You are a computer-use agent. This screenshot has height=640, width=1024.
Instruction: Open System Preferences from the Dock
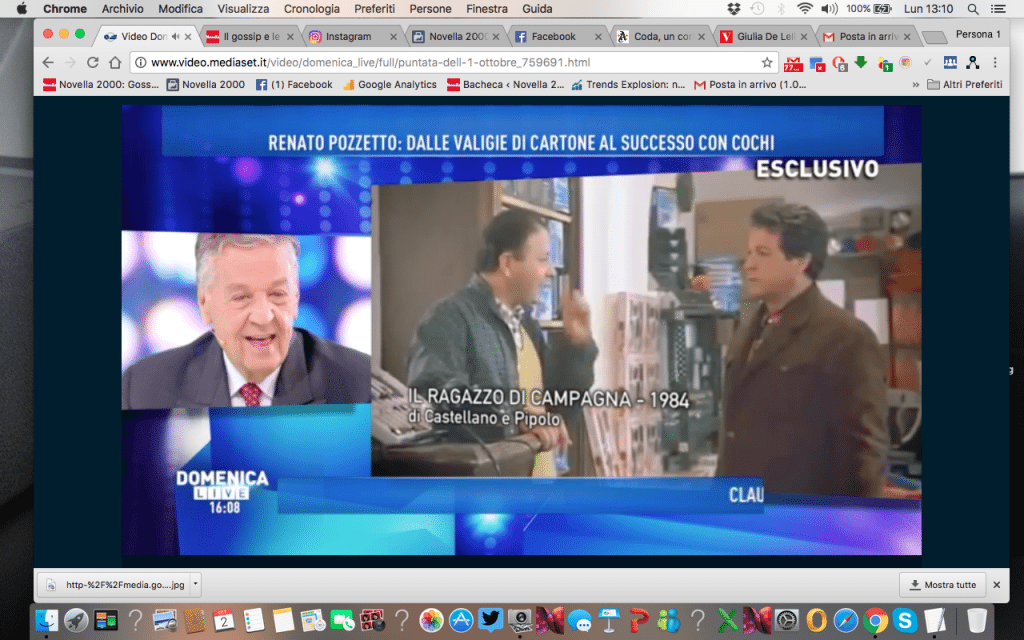click(x=787, y=620)
